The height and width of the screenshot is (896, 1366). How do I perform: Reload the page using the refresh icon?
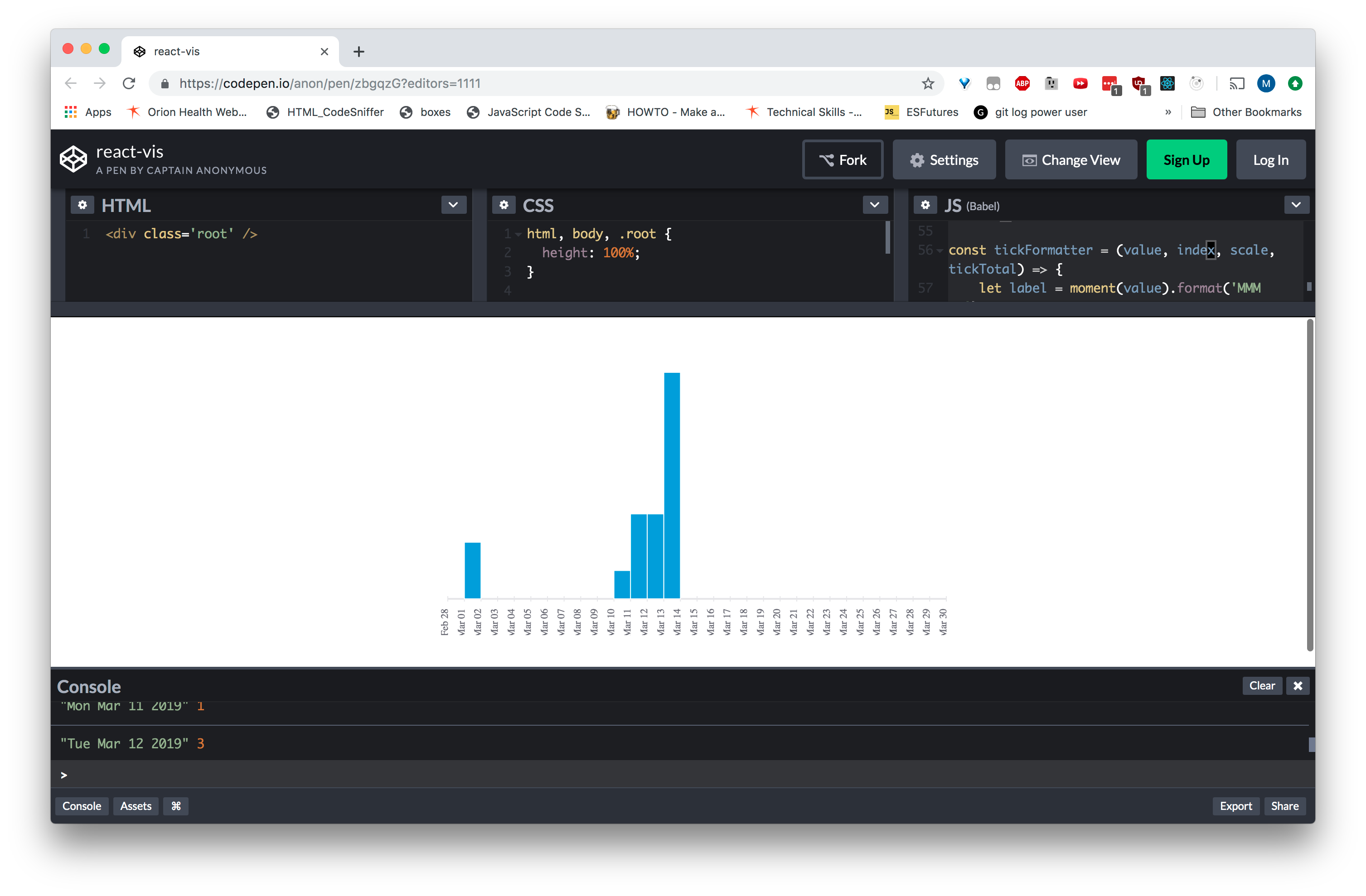pyautogui.click(x=129, y=83)
